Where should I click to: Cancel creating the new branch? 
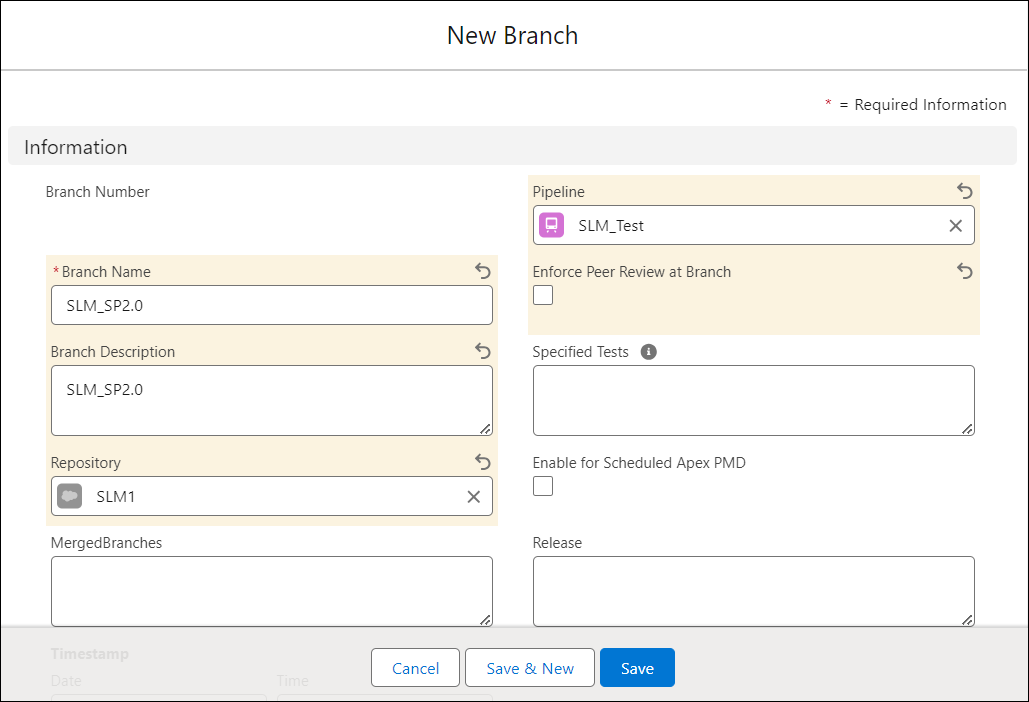[415, 667]
